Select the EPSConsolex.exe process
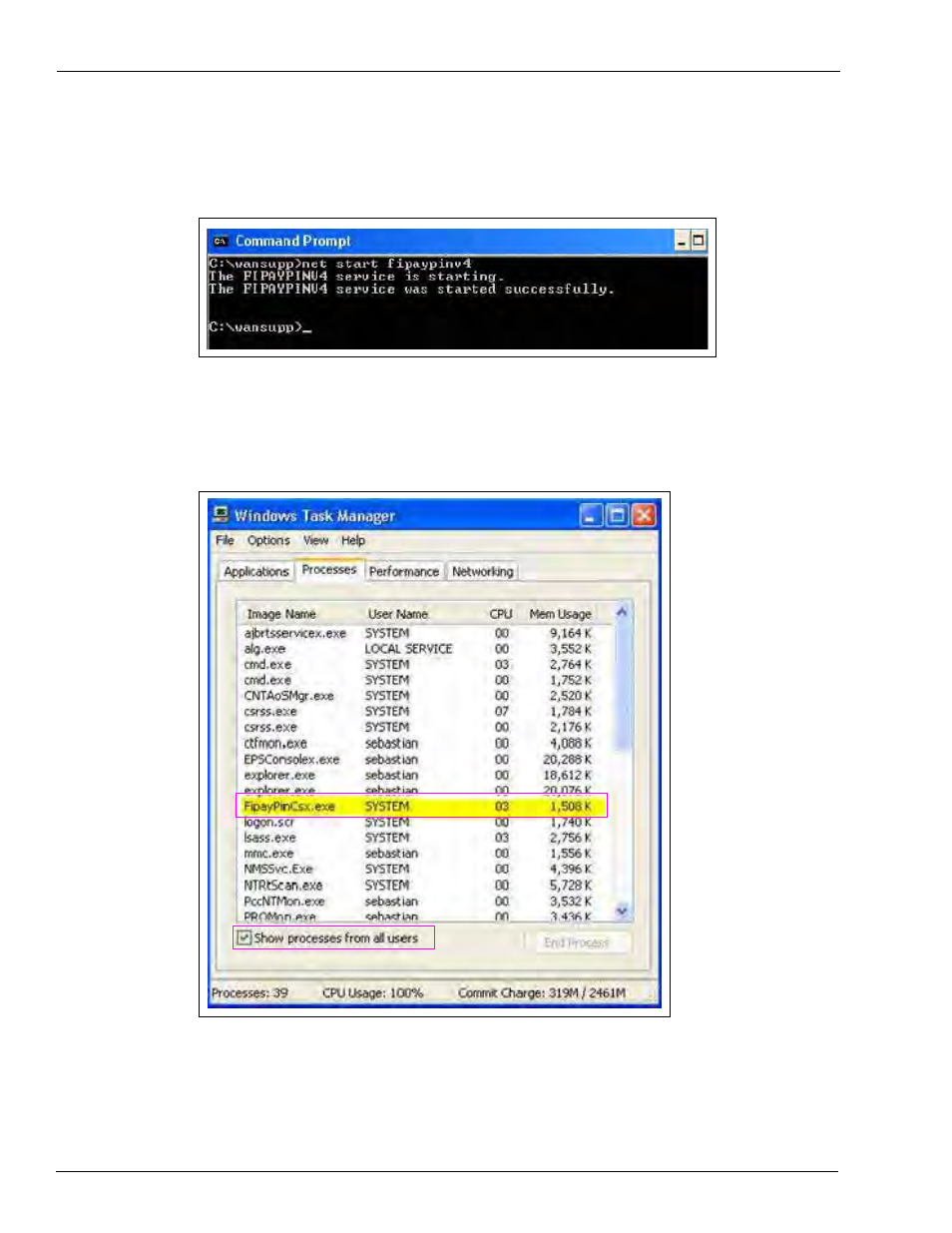 pyautogui.click(x=291, y=760)
